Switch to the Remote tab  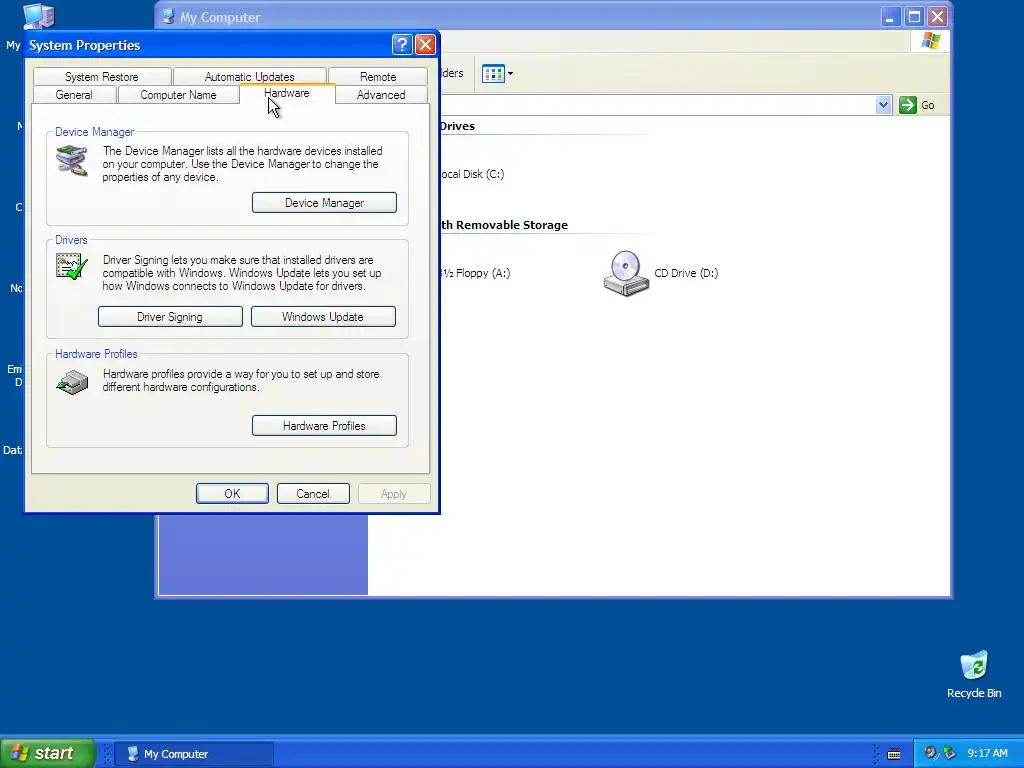pyautogui.click(x=377, y=76)
